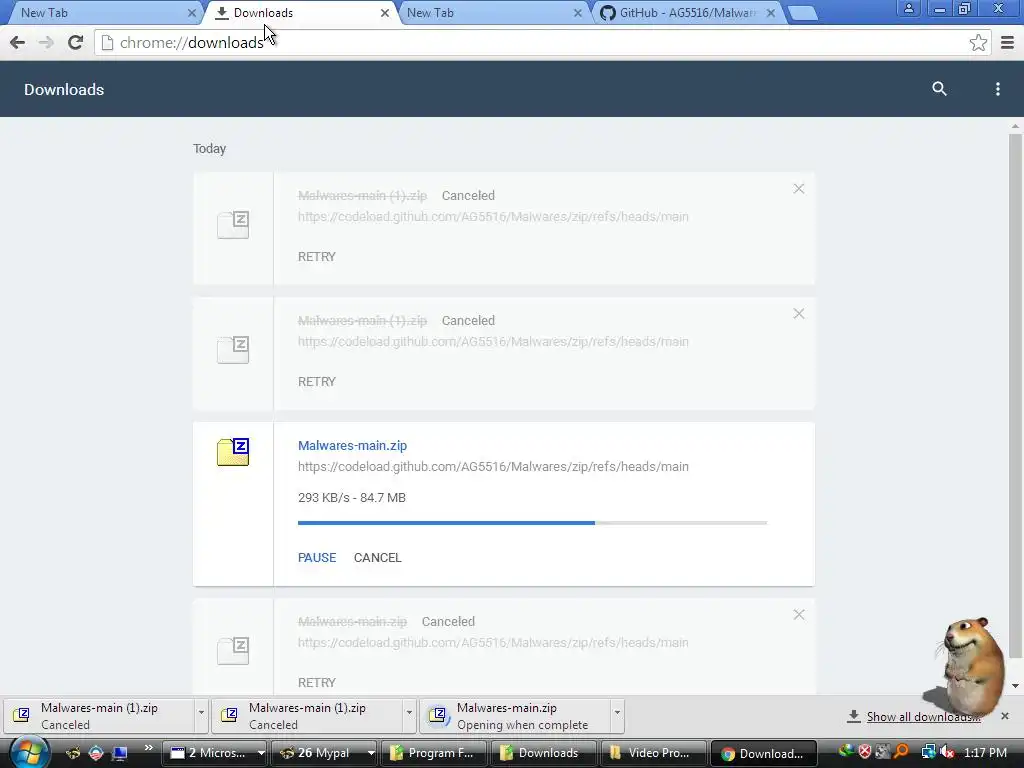The width and height of the screenshot is (1024, 768).
Task: Click the green globe tray icon
Action: pos(846,752)
